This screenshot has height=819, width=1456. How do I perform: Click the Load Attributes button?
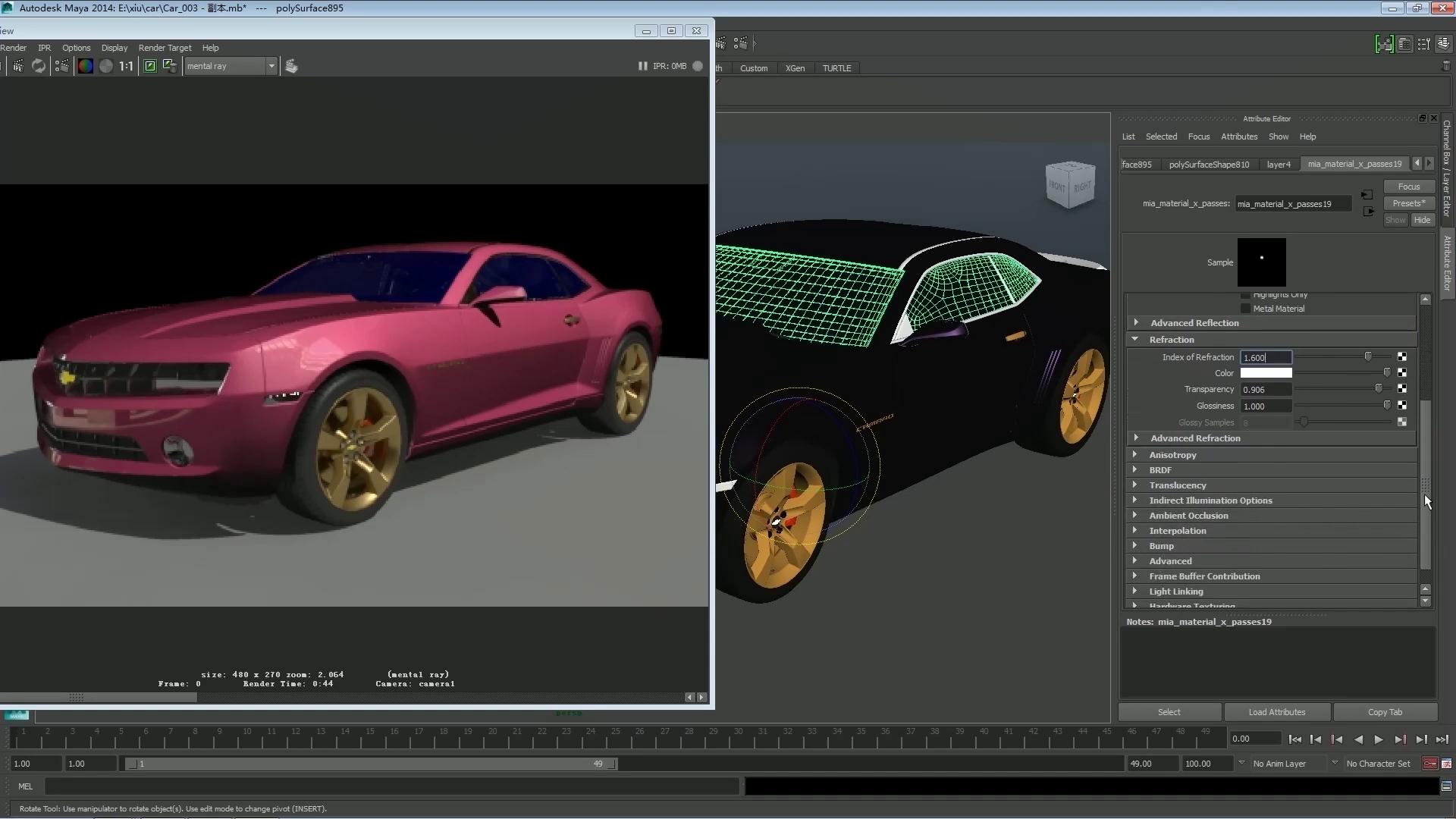1276,712
